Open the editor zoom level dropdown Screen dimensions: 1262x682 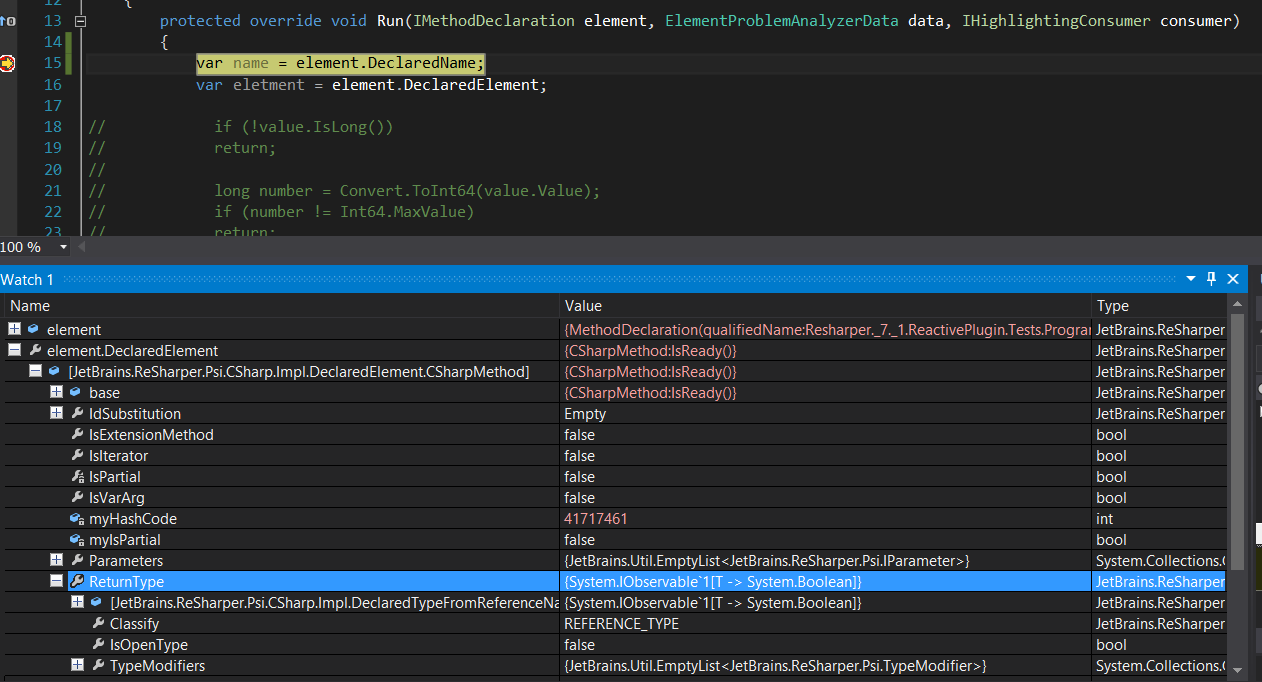(x=64, y=247)
